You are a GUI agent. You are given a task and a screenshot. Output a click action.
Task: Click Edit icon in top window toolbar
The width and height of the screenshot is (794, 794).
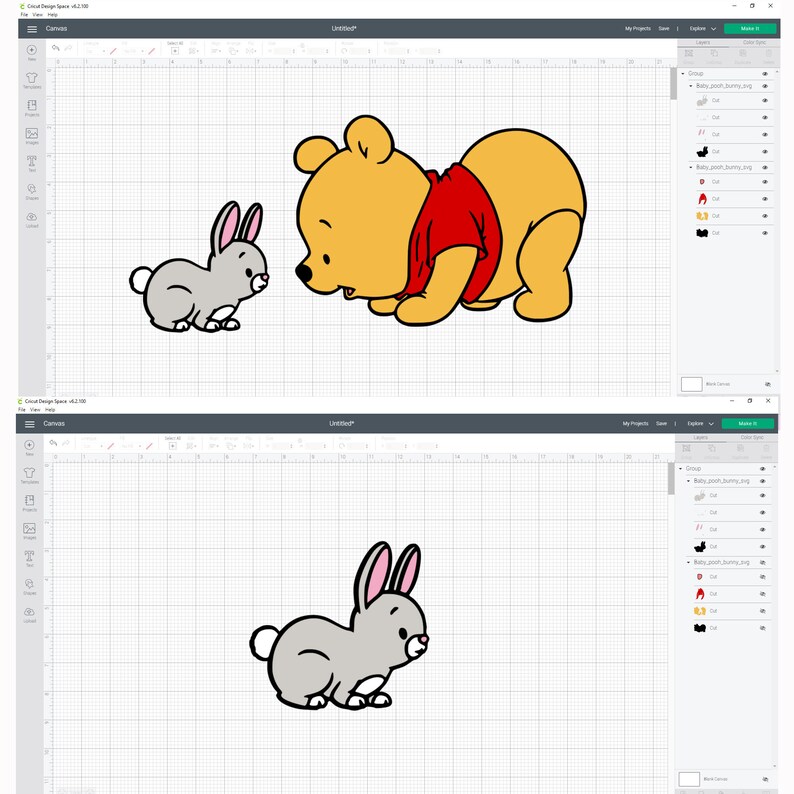coord(192,51)
